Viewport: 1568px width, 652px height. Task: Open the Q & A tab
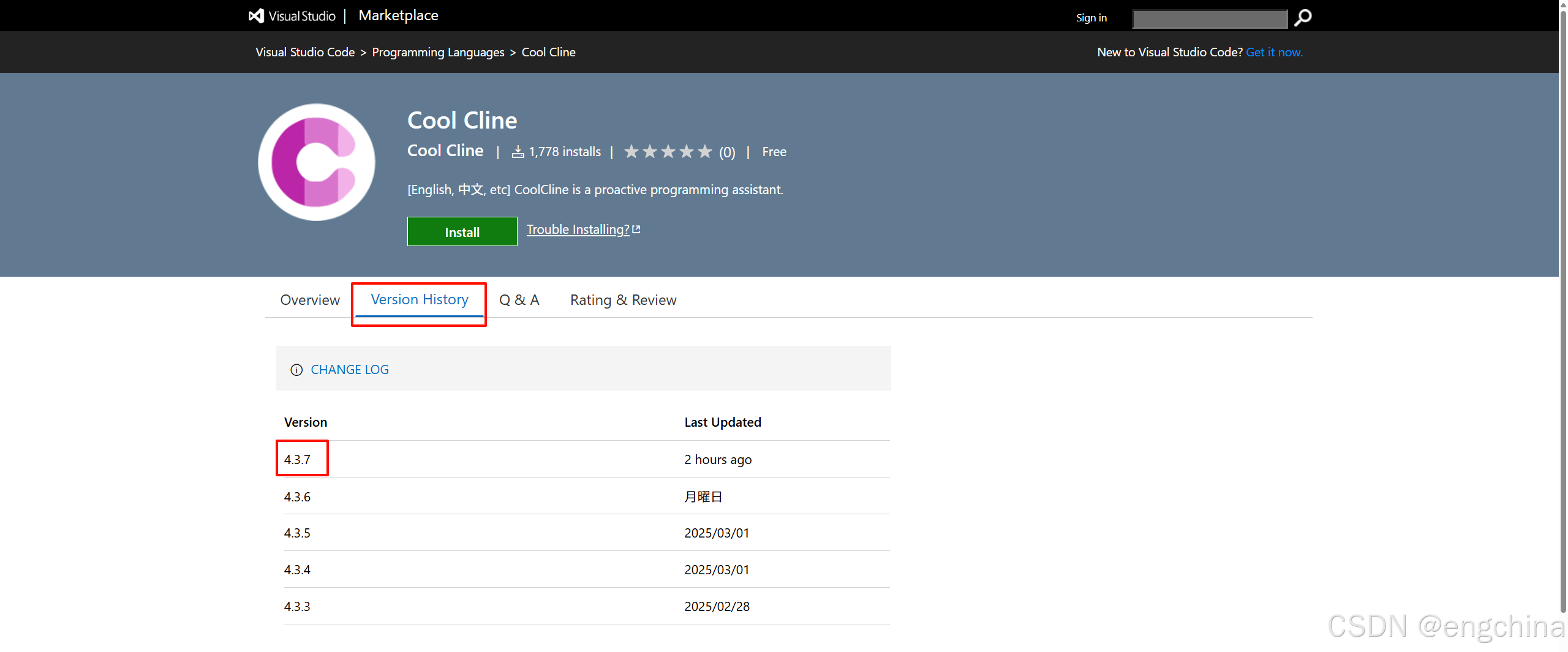tap(519, 300)
